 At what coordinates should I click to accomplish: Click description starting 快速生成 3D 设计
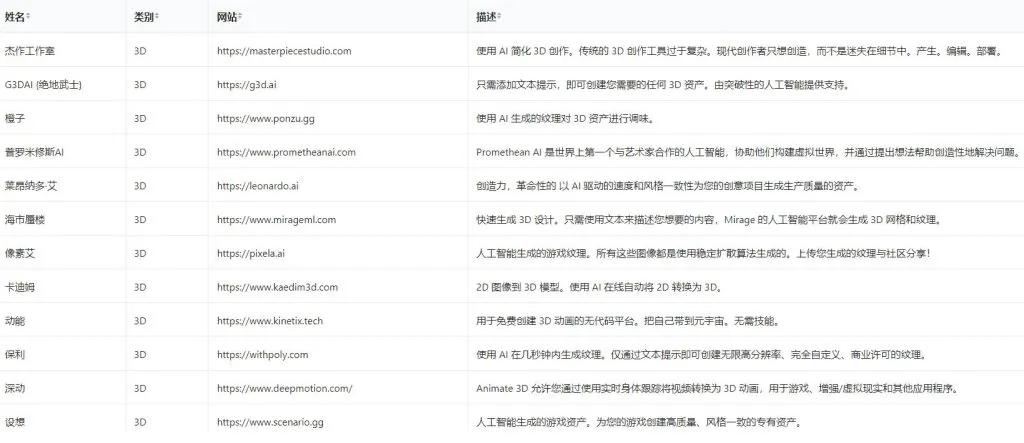[709, 220]
